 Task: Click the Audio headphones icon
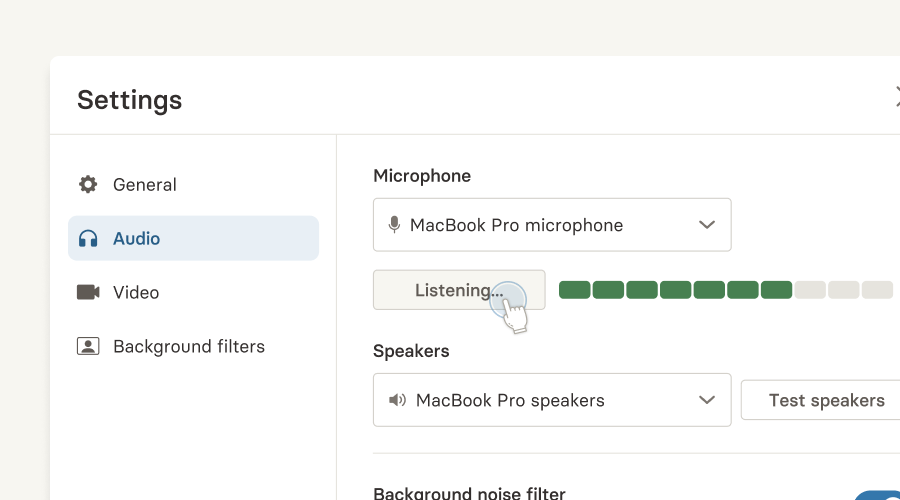(x=88, y=238)
